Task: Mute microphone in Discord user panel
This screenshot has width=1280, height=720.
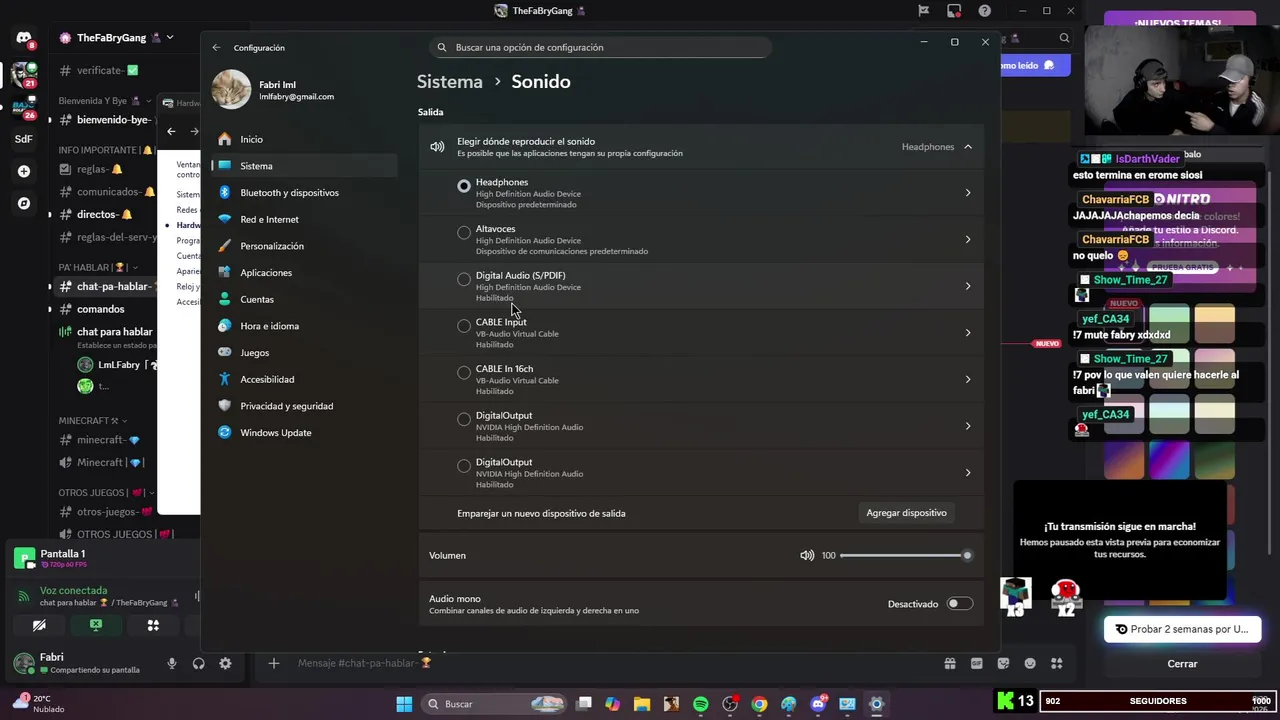Action: click(x=172, y=663)
